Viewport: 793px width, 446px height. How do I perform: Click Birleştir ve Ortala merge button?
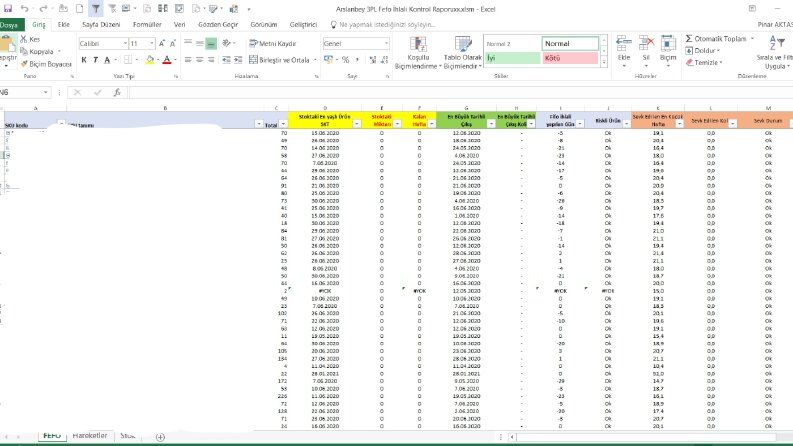tap(279, 60)
